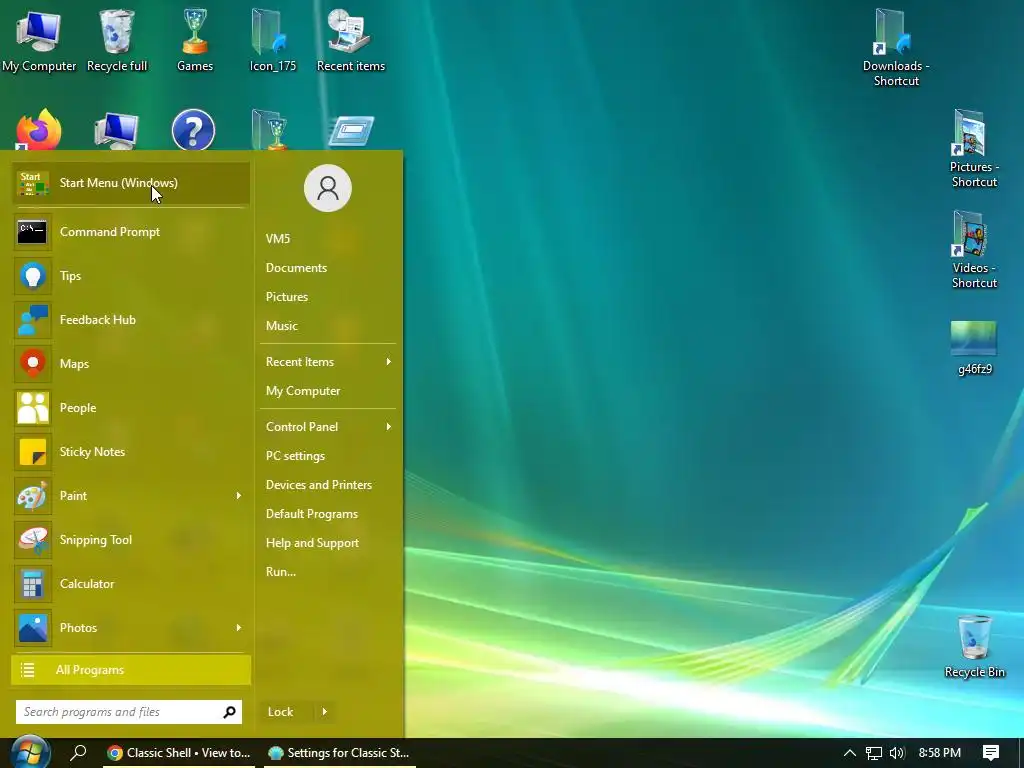The image size is (1024, 768).
Task: Open the g46fz9 image file
Action: (x=974, y=348)
